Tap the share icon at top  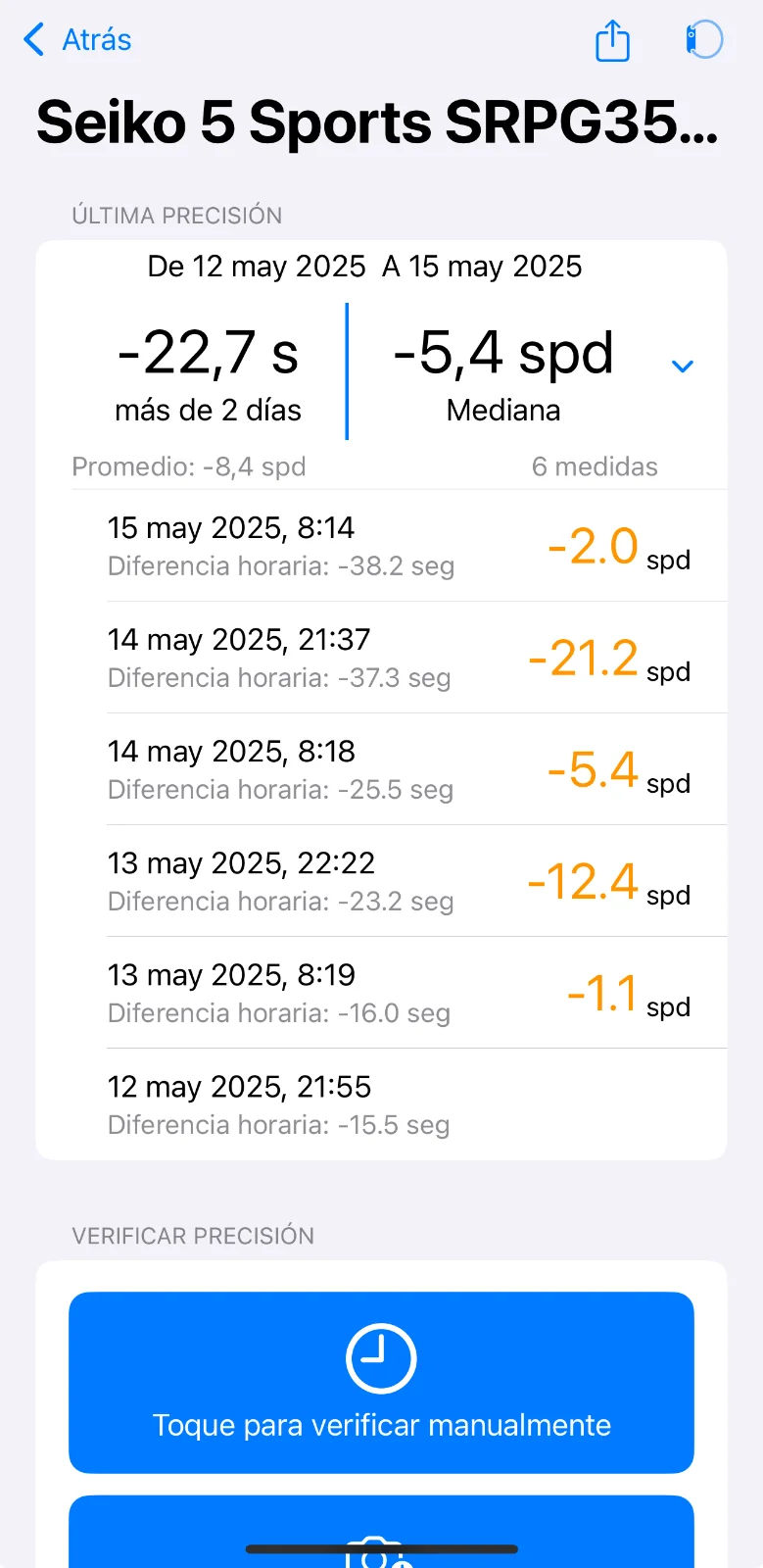coord(612,40)
